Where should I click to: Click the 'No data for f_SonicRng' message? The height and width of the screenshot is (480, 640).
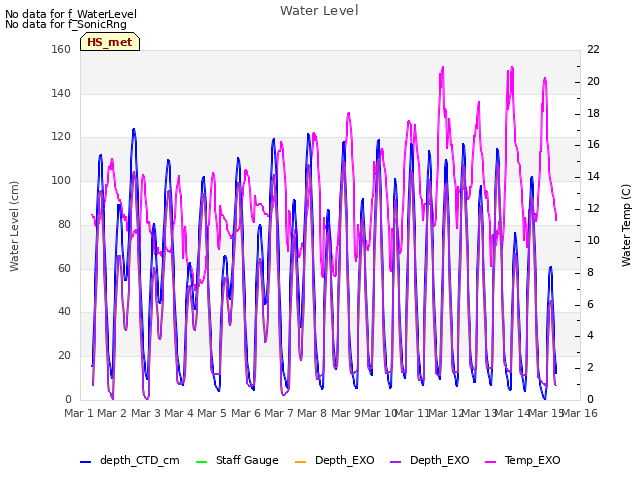[x=66, y=24]
